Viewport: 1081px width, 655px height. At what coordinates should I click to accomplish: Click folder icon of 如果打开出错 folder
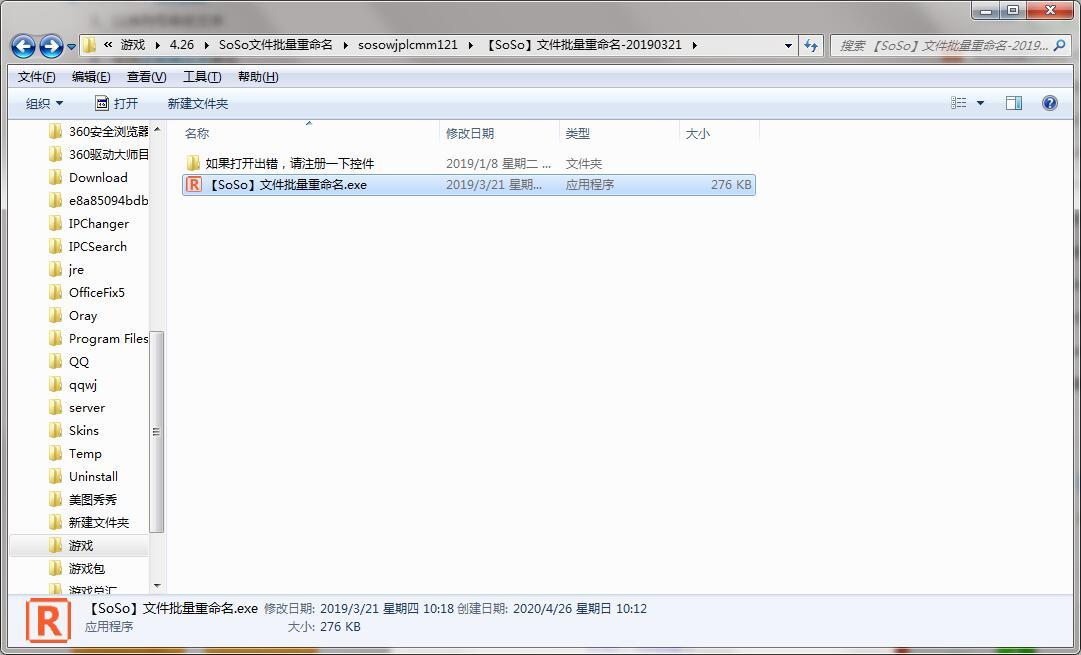click(193, 163)
